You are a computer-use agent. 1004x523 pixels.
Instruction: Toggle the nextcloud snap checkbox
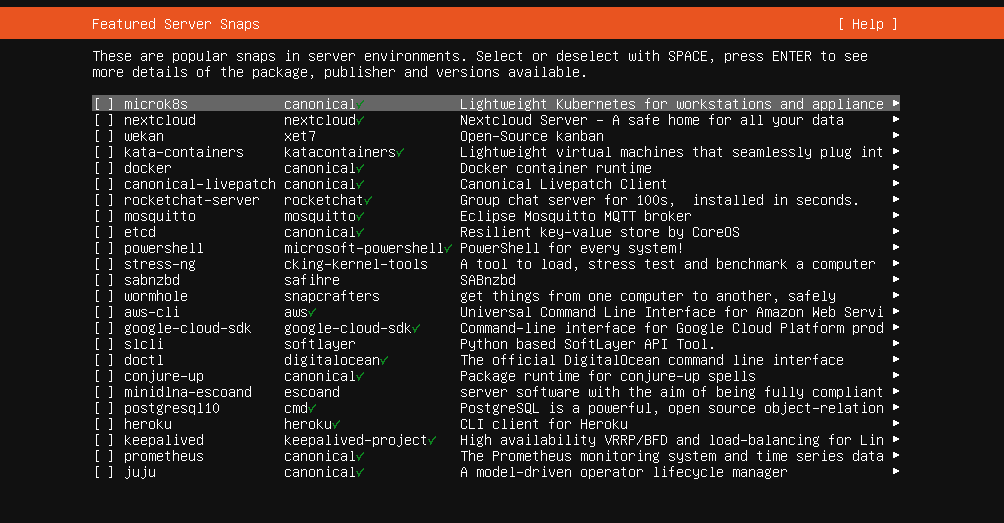coord(104,120)
